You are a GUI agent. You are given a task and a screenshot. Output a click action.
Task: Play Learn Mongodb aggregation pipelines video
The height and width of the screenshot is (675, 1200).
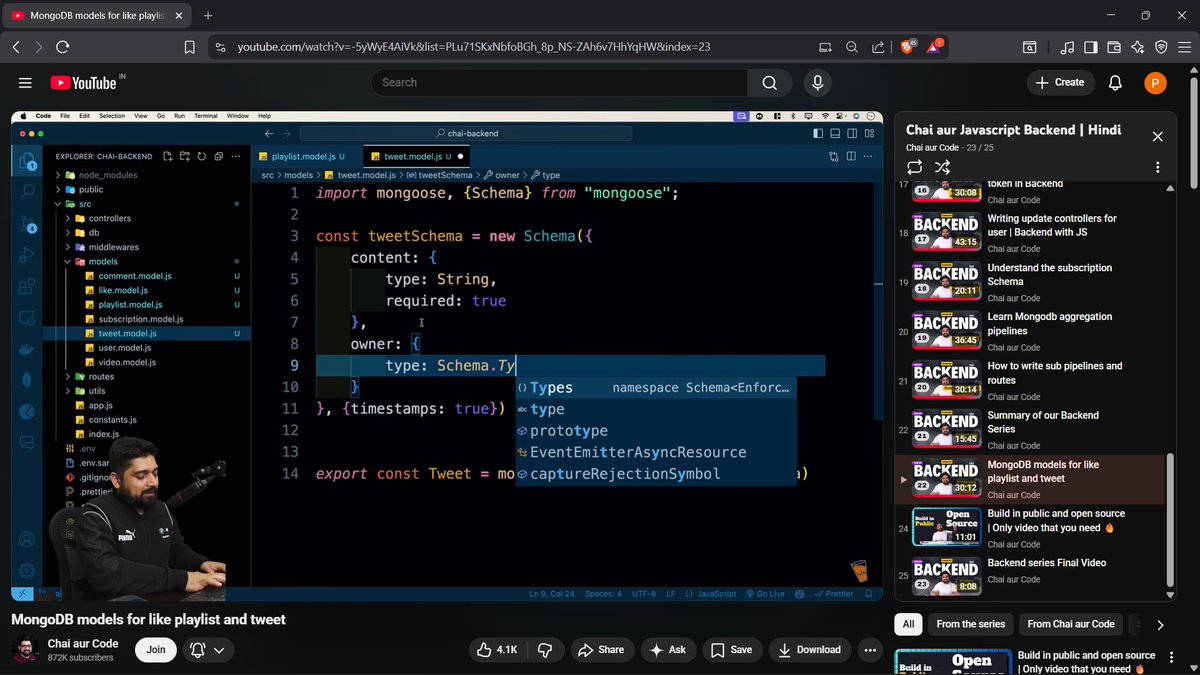pyautogui.click(x=1050, y=323)
